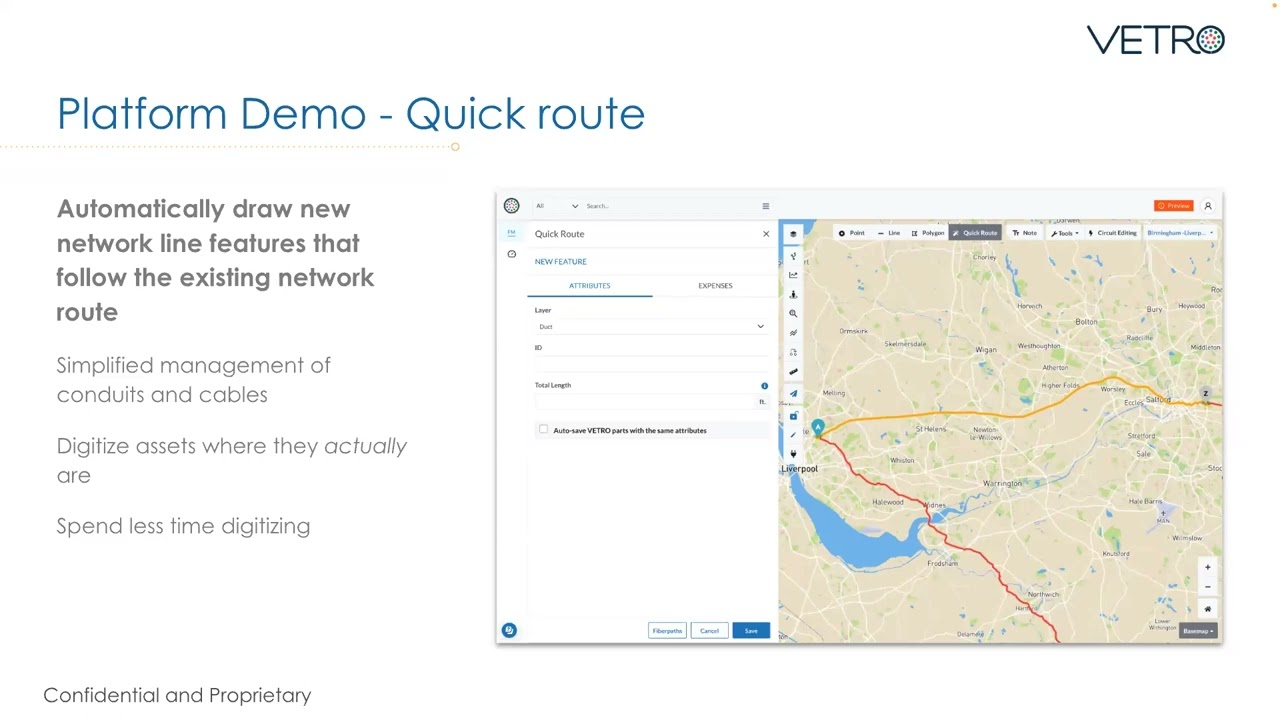Open the Layers stack icon in map toolbar

coord(793,235)
